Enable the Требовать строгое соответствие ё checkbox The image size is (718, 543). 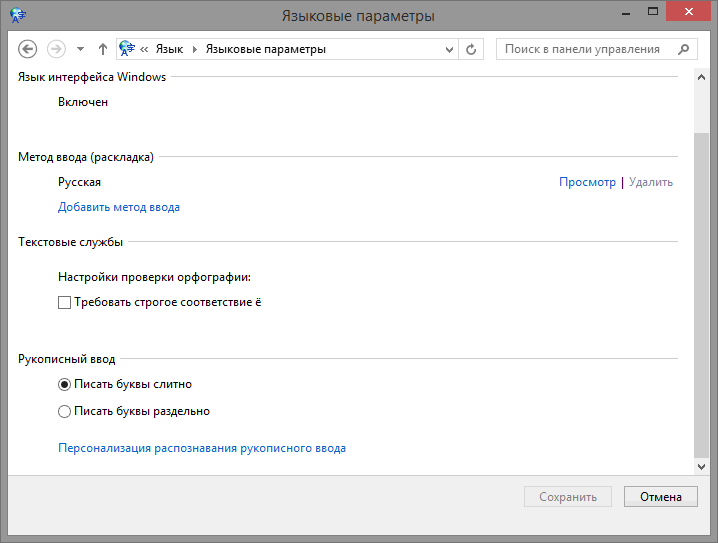(x=65, y=302)
